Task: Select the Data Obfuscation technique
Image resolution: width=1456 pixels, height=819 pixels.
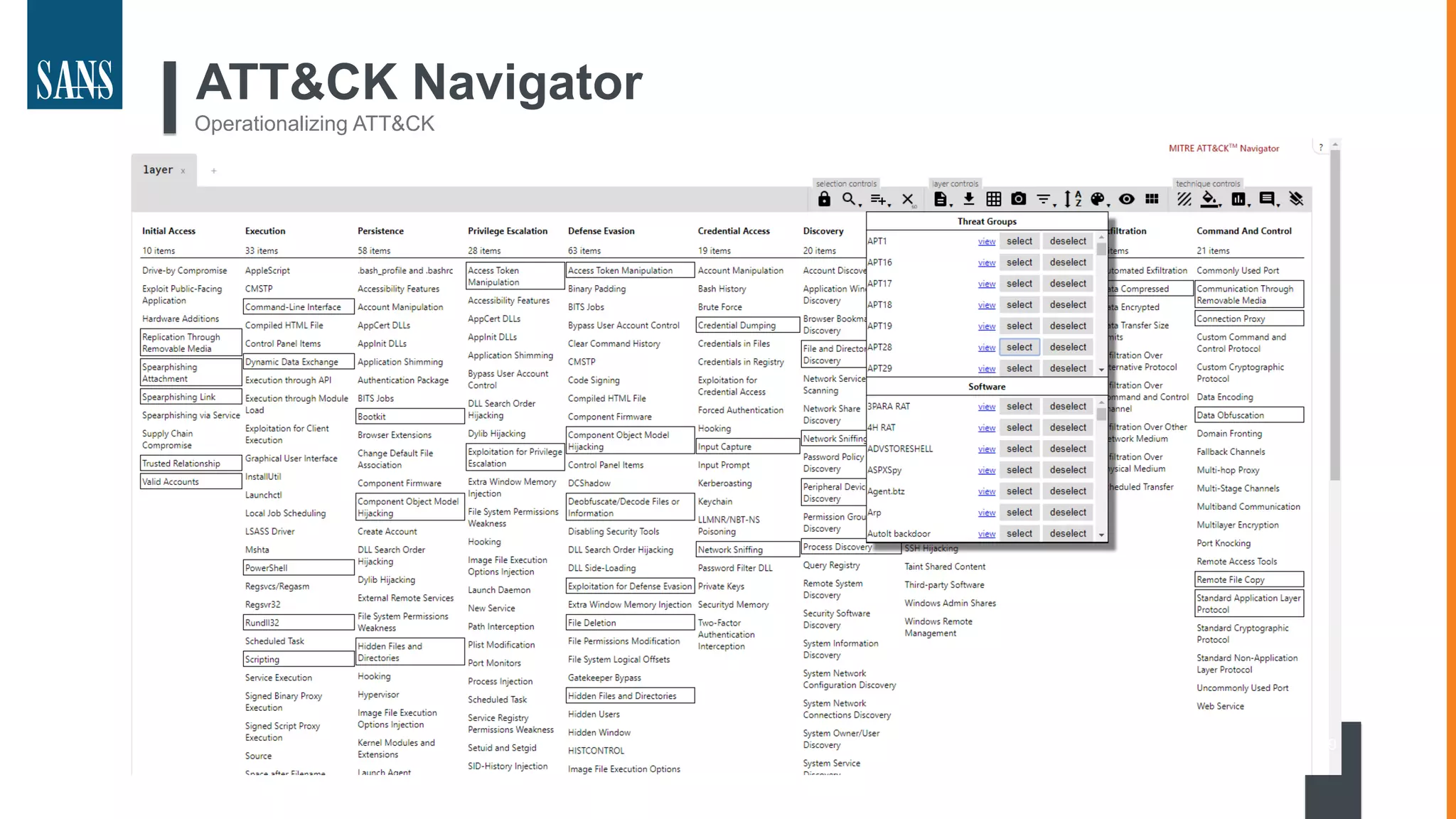Action: (x=1249, y=415)
